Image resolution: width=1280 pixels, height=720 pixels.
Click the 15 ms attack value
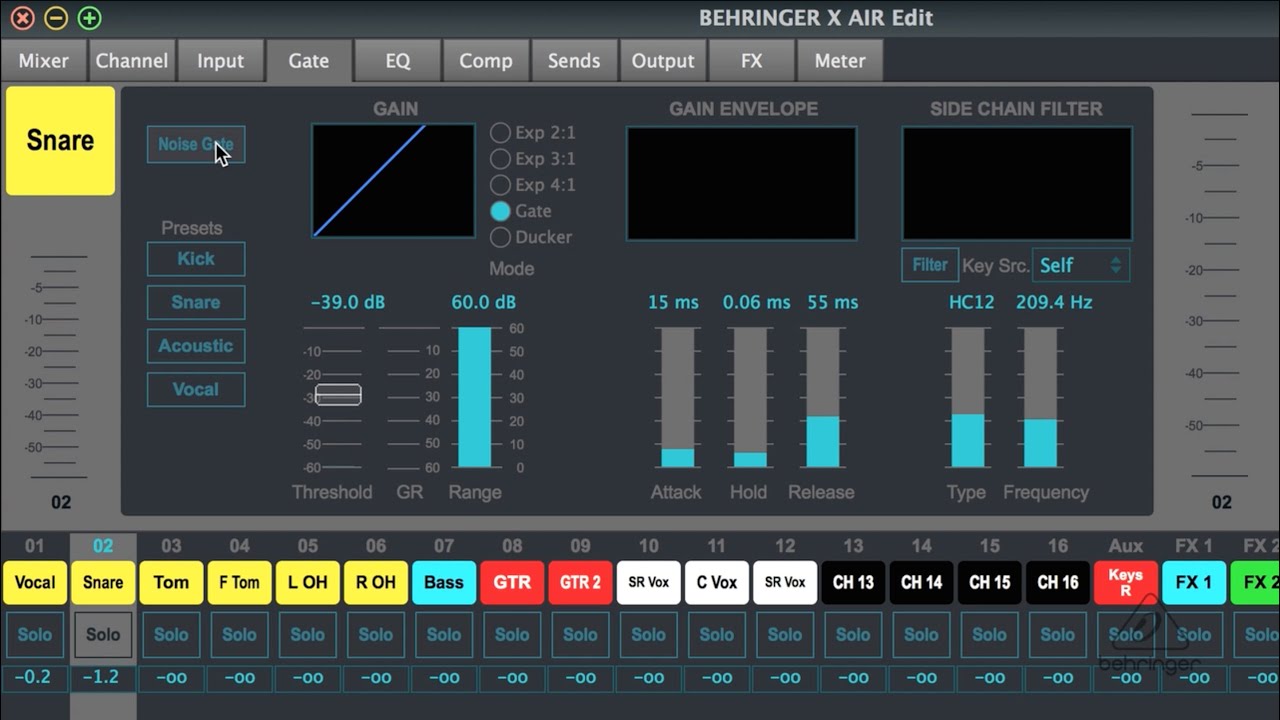673,302
